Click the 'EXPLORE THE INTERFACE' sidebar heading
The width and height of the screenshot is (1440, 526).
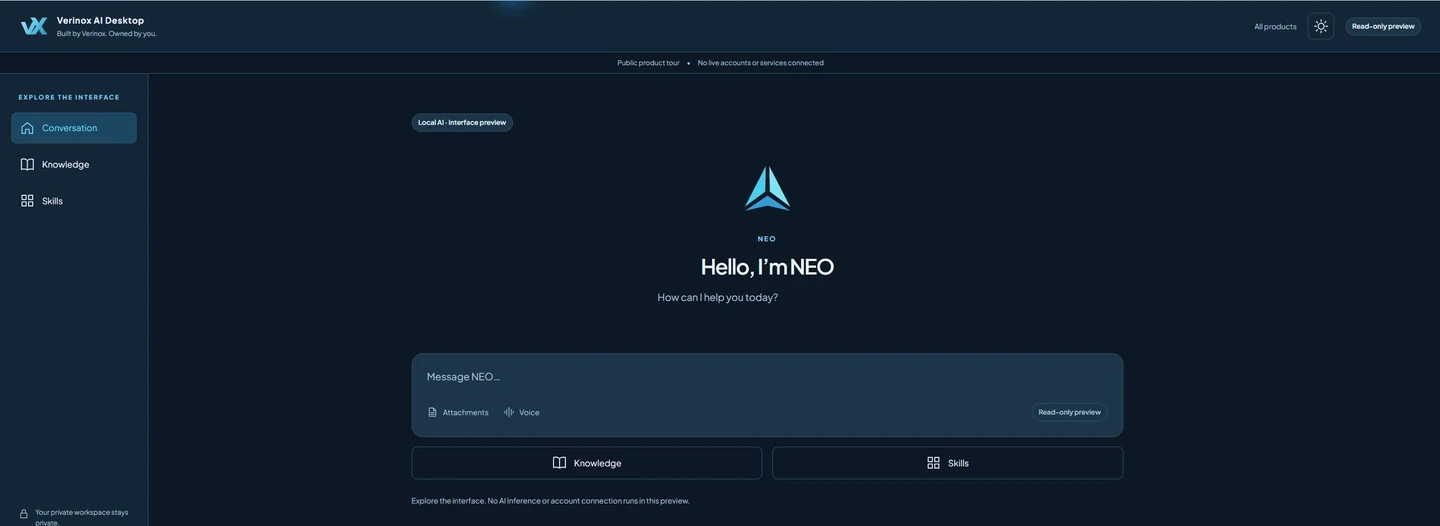[69, 97]
